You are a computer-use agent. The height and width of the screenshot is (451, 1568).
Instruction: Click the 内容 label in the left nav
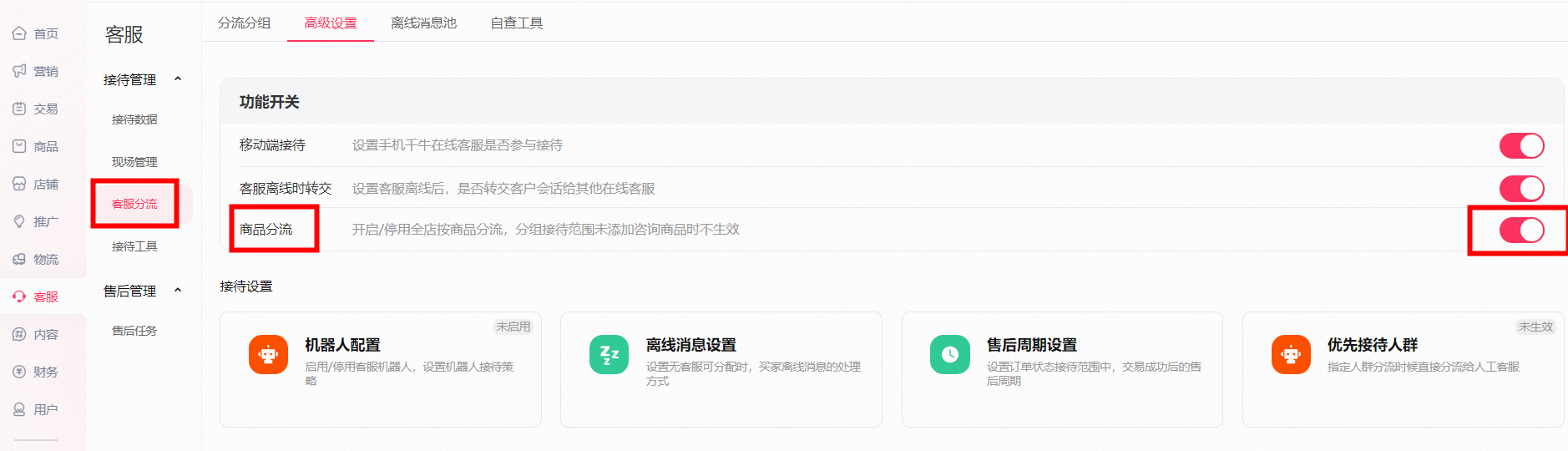(x=46, y=334)
